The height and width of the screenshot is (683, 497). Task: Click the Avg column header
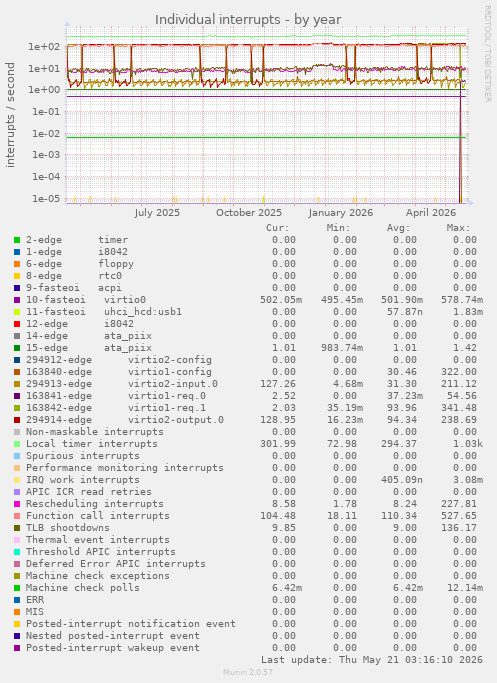pos(399,228)
